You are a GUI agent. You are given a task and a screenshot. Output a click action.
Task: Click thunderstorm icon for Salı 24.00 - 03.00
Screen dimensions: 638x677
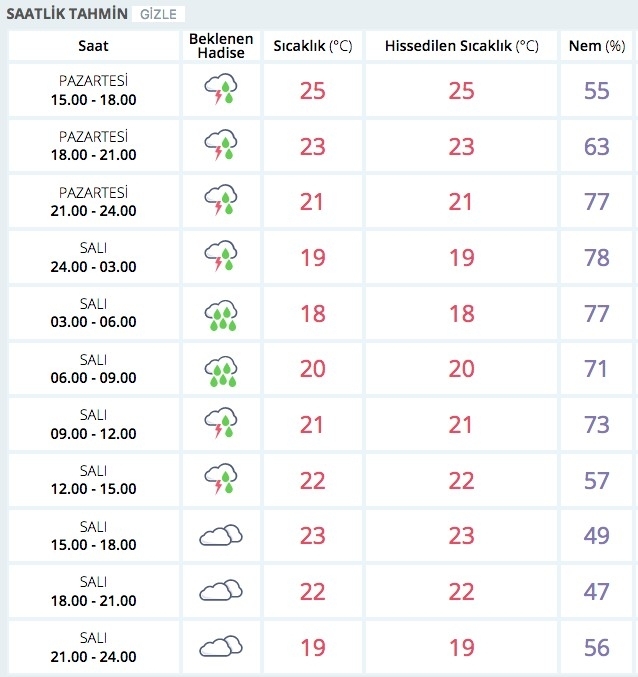(x=220, y=259)
